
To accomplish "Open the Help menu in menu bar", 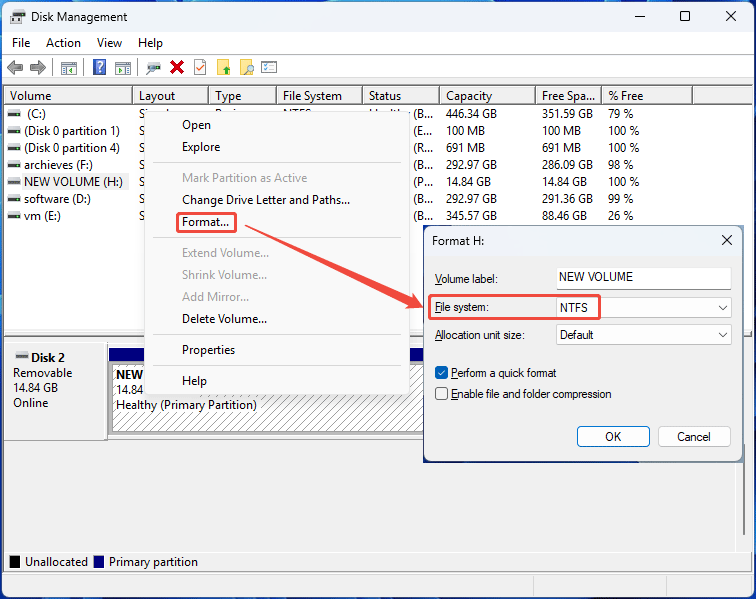I will 150,43.
